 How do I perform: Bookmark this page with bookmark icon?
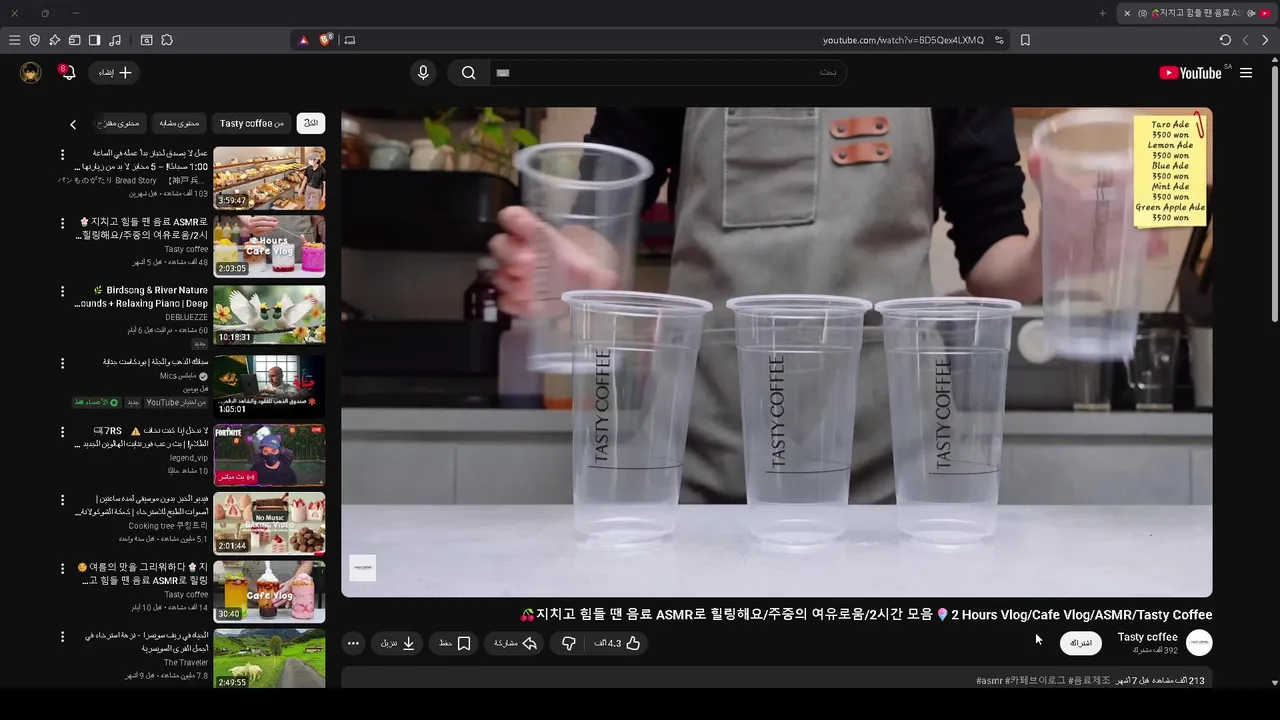[x=1025, y=40]
